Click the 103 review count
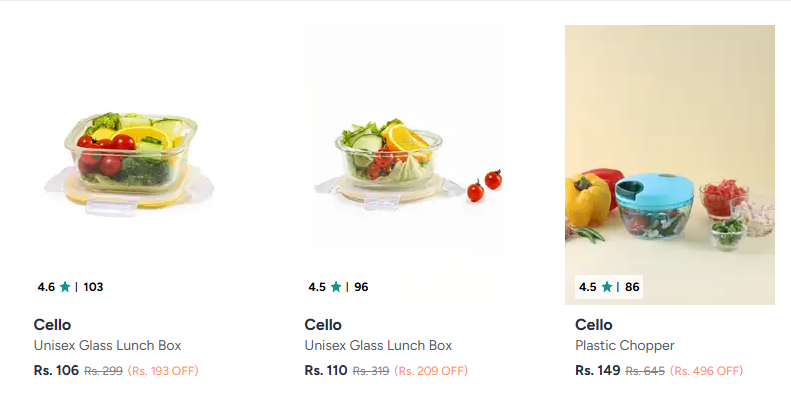This screenshot has width=791, height=393. coord(93,287)
